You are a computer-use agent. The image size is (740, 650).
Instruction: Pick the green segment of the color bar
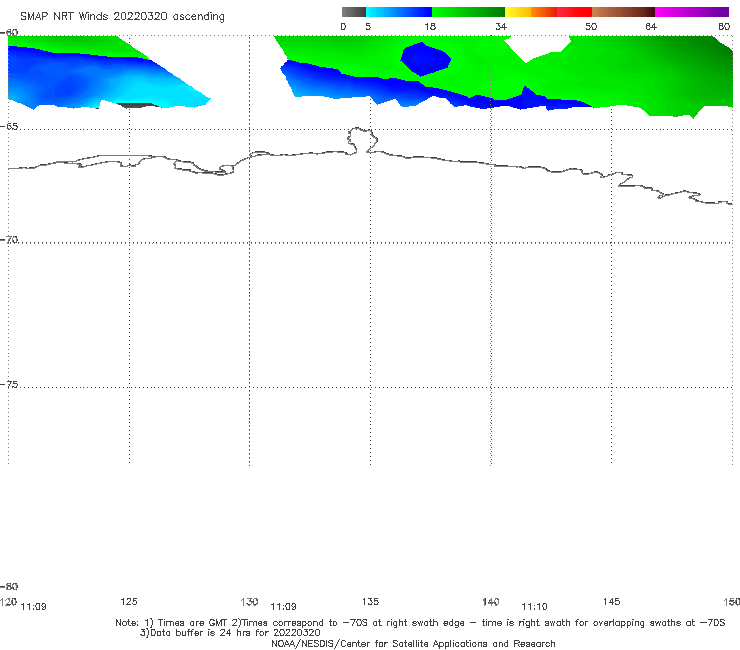(x=468, y=12)
